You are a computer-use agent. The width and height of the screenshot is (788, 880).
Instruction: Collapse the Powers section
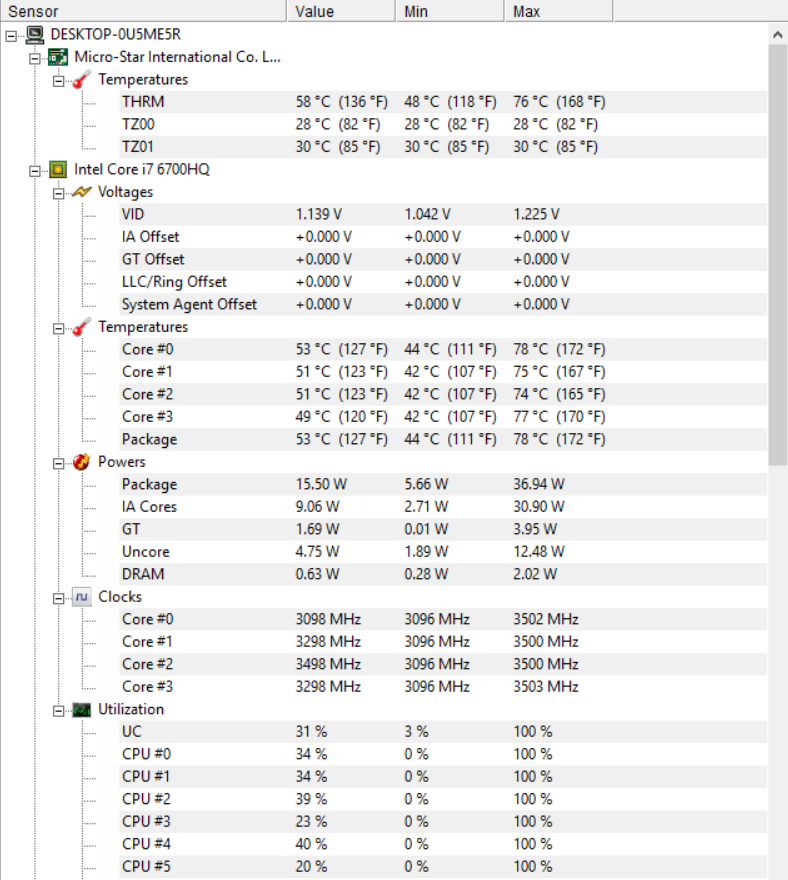point(58,464)
